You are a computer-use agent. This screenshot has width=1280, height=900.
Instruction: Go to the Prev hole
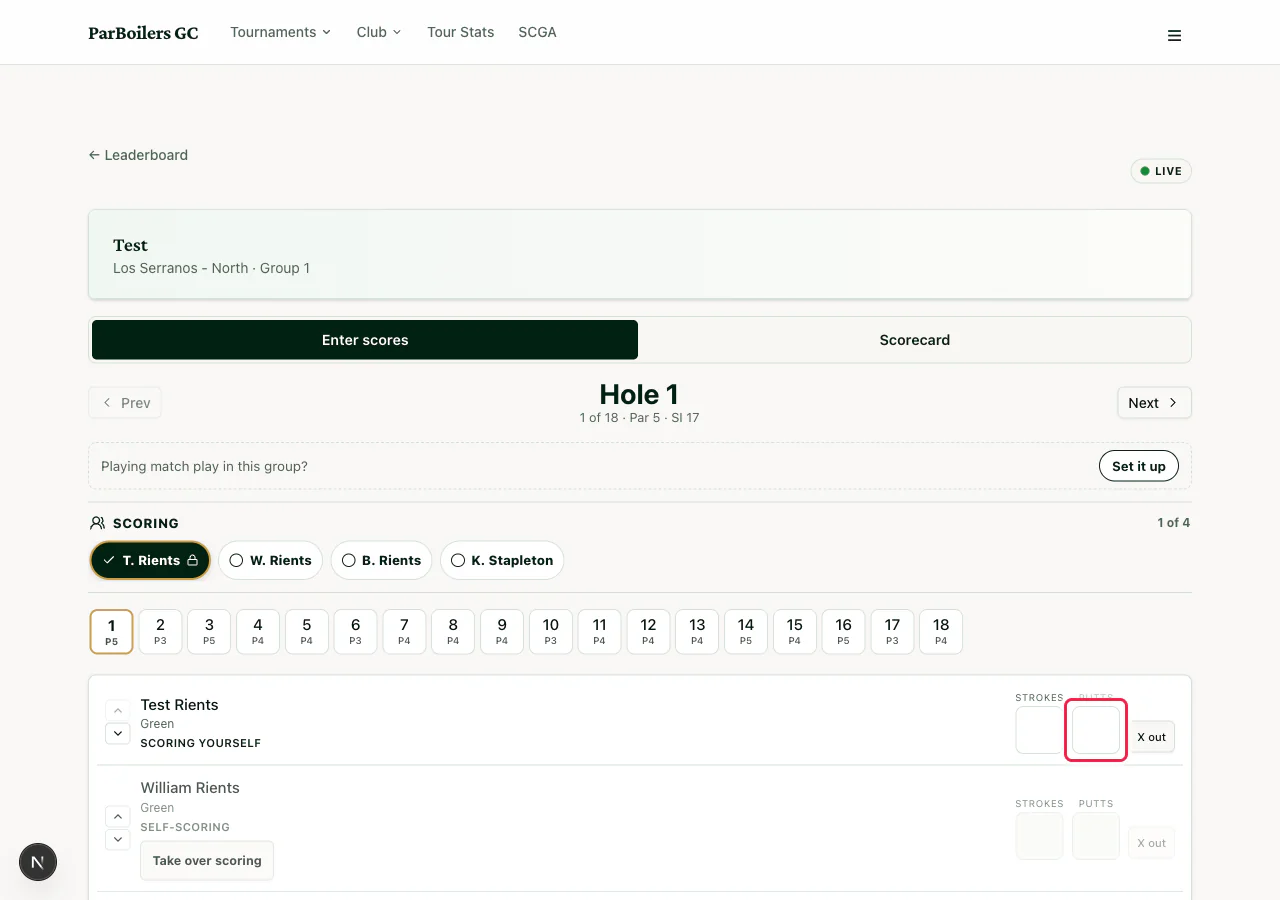(x=125, y=403)
